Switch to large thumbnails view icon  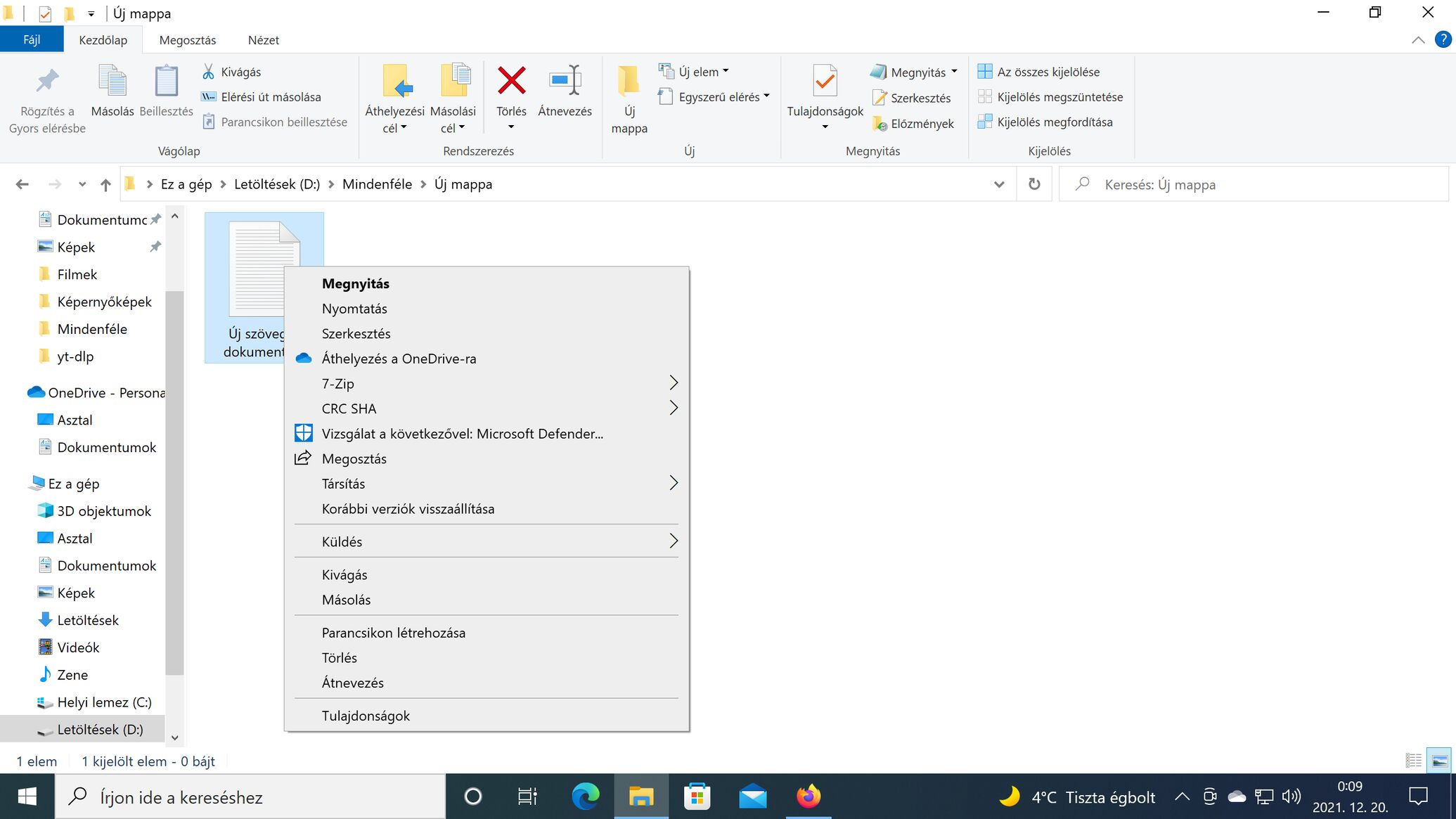[1439, 761]
